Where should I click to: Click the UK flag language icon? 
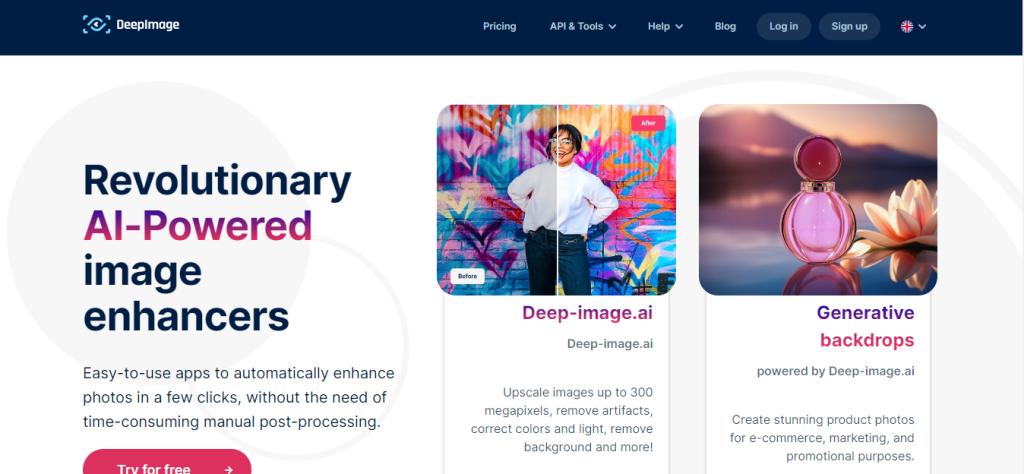click(x=906, y=27)
